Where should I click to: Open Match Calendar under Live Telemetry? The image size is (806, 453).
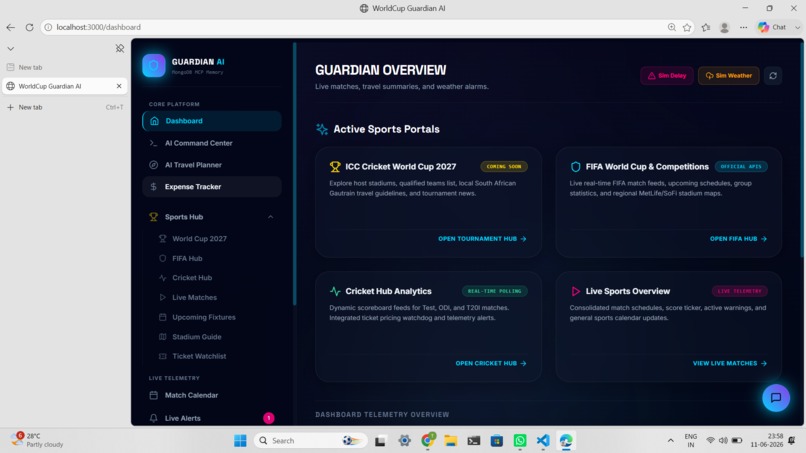[x=212, y=395]
